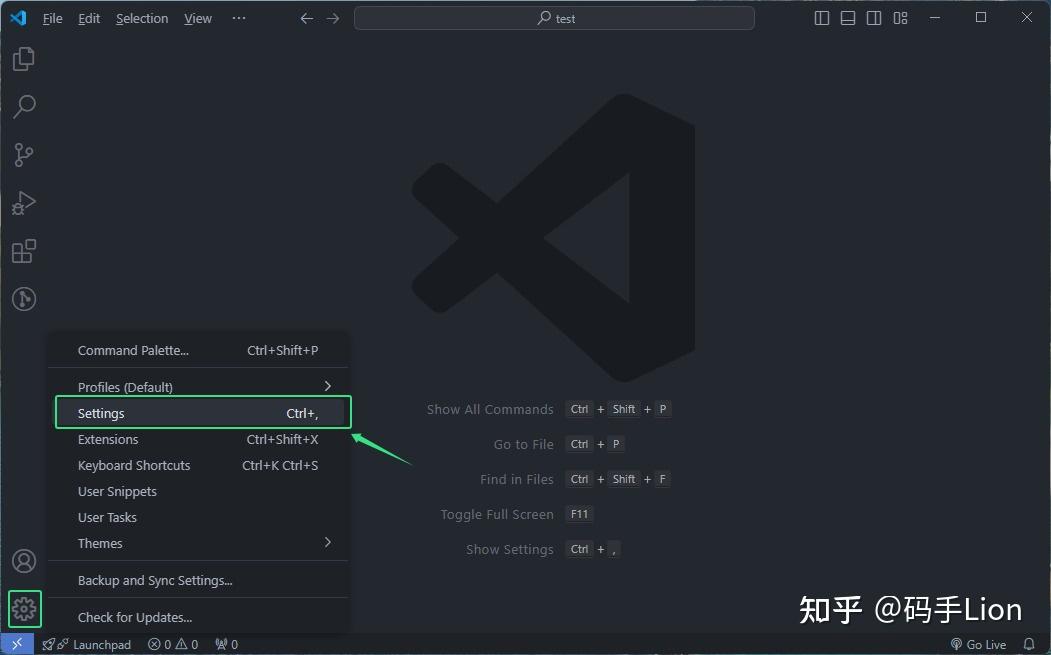1051x655 pixels.
Task: Select Settings from the gear menu
Action: 101,412
